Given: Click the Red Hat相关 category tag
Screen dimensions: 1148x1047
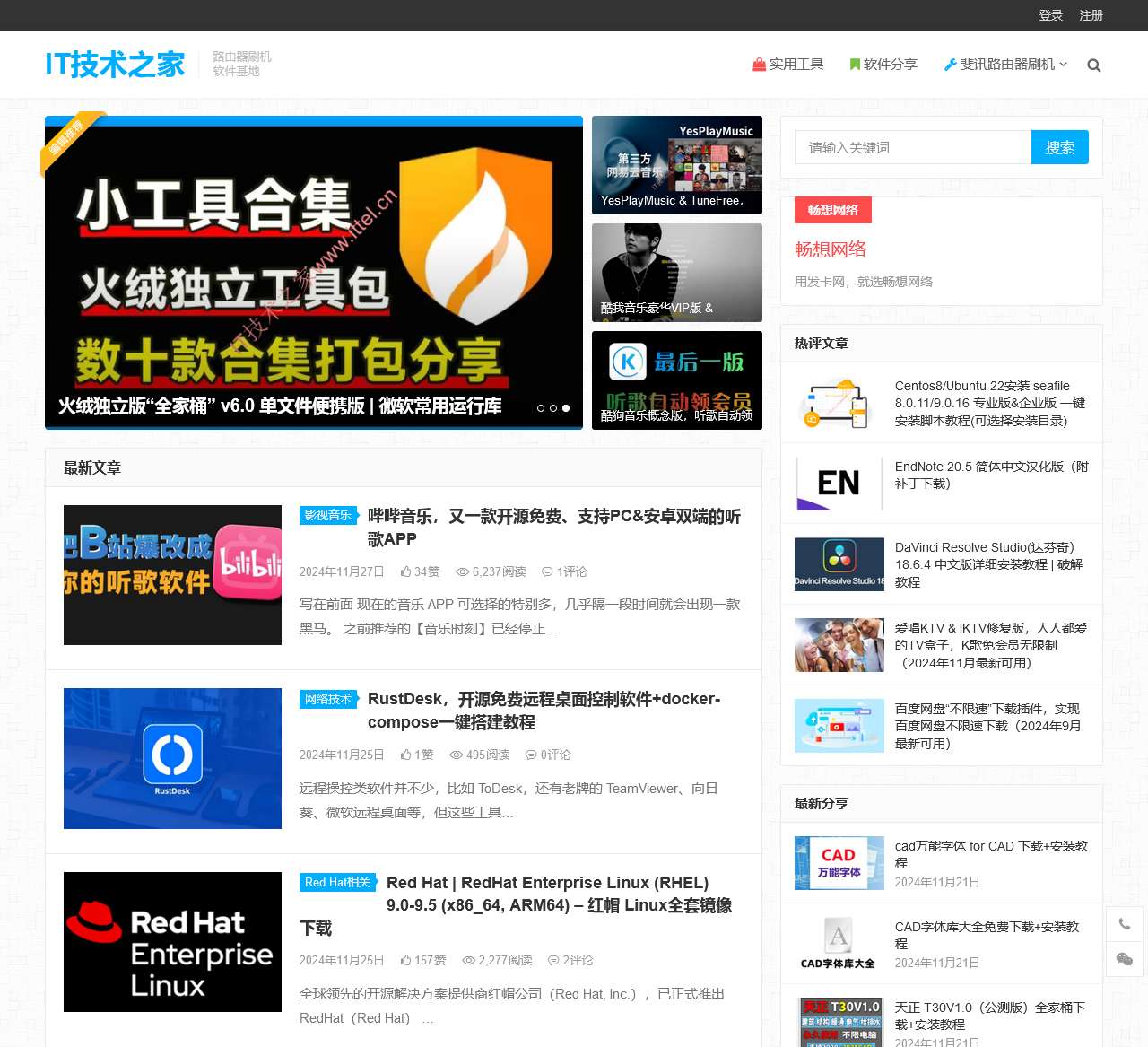Looking at the screenshot, I should click(x=338, y=882).
